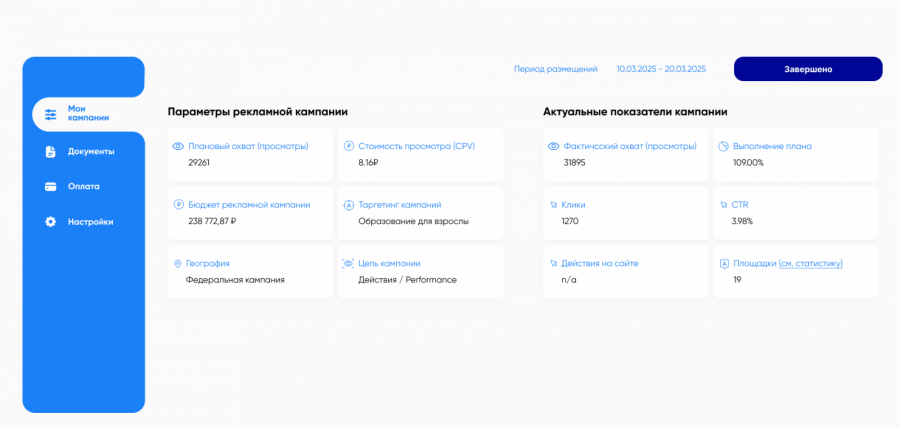The width and height of the screenshot is (900, 427).
Task: Open the см. статистику link
Action: [811, 263]
